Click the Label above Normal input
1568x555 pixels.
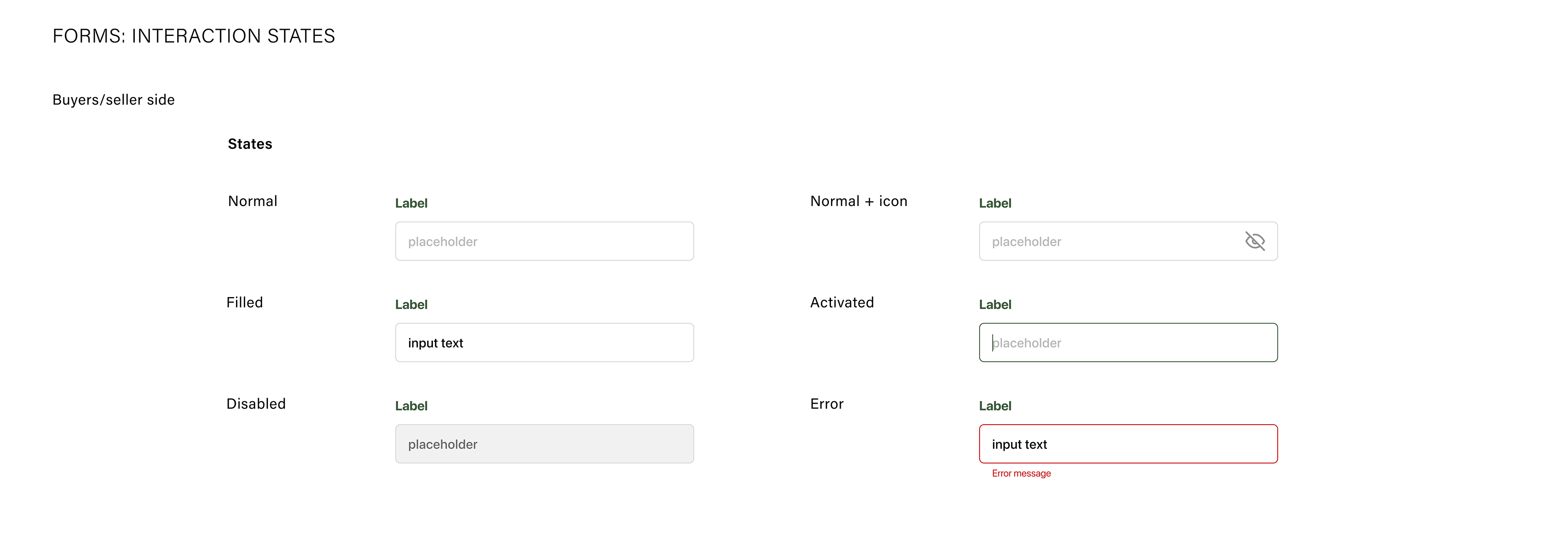tap(411, 204)
